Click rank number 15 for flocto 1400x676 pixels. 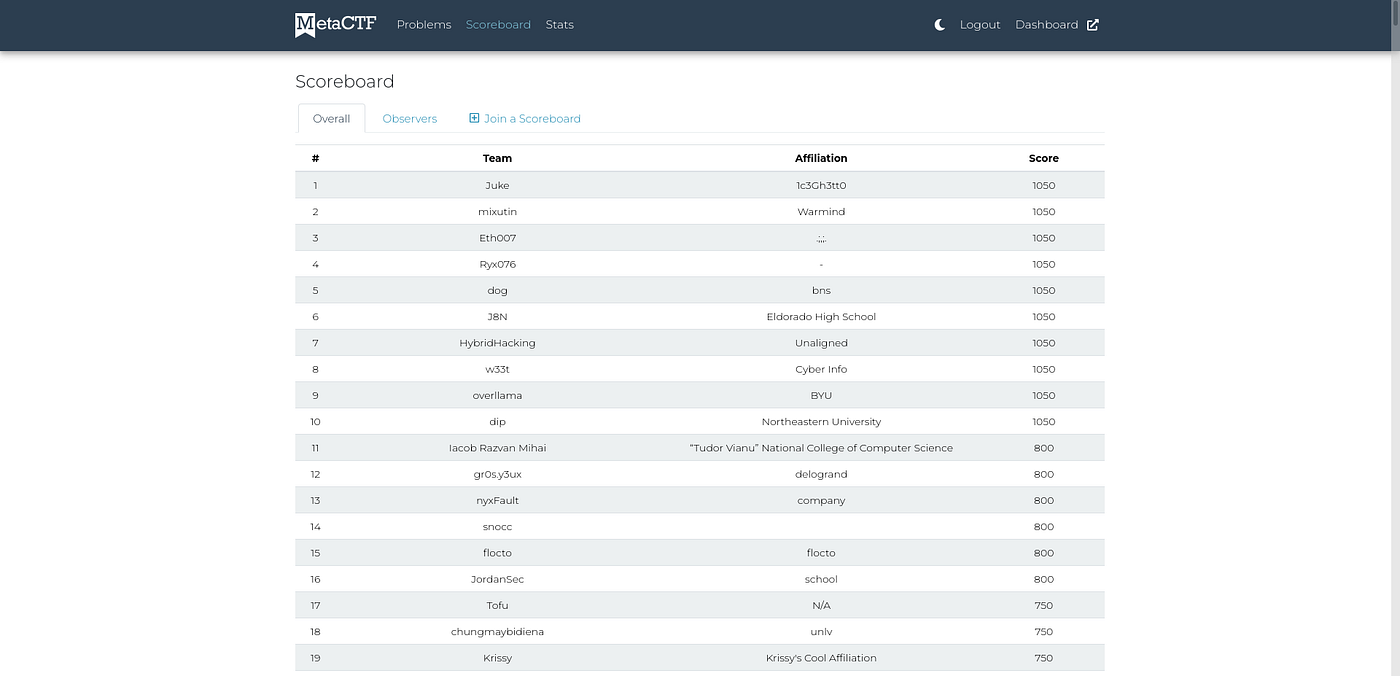click(x=315, y=553)
